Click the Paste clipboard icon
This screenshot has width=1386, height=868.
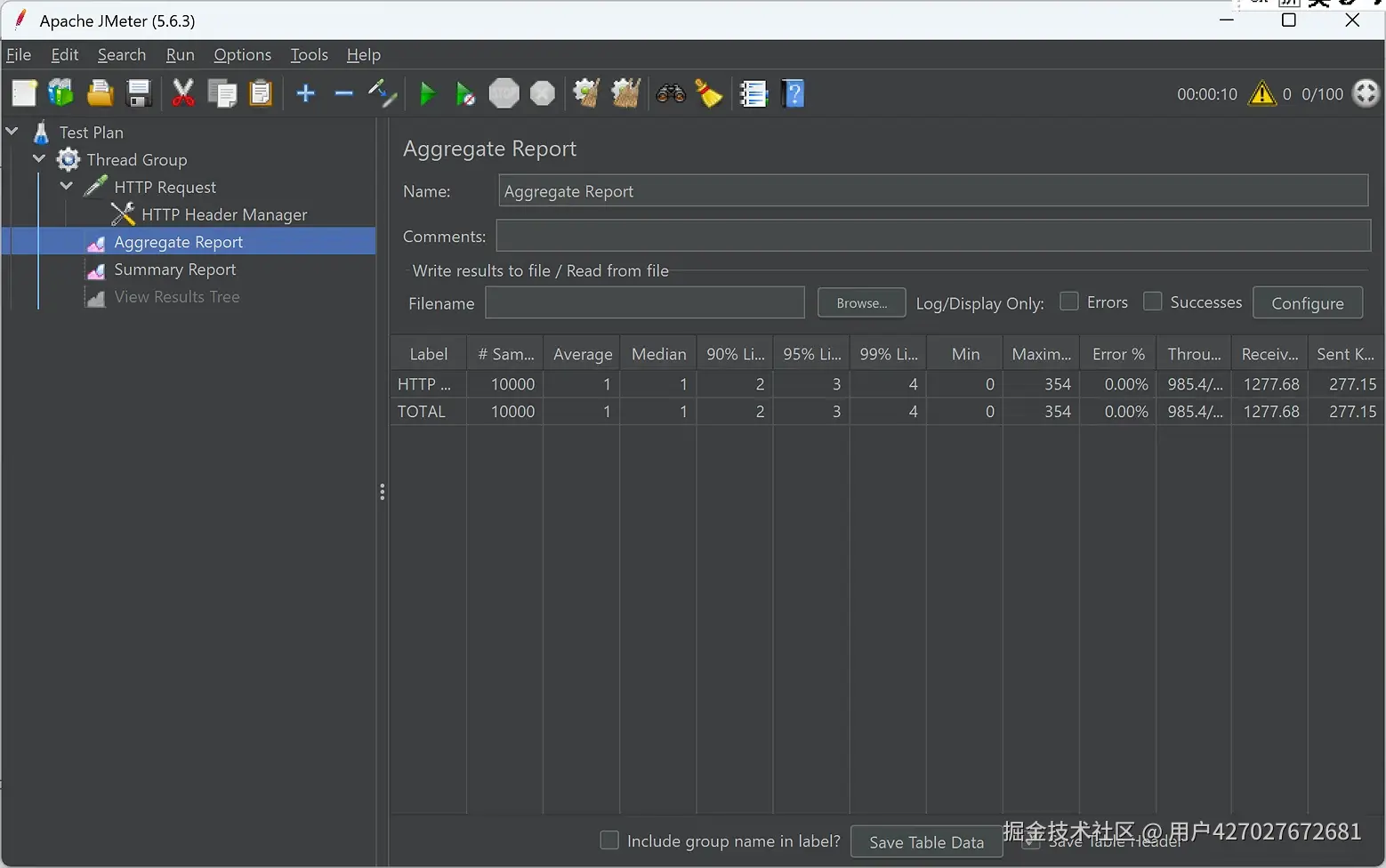[x=261, y=93]
